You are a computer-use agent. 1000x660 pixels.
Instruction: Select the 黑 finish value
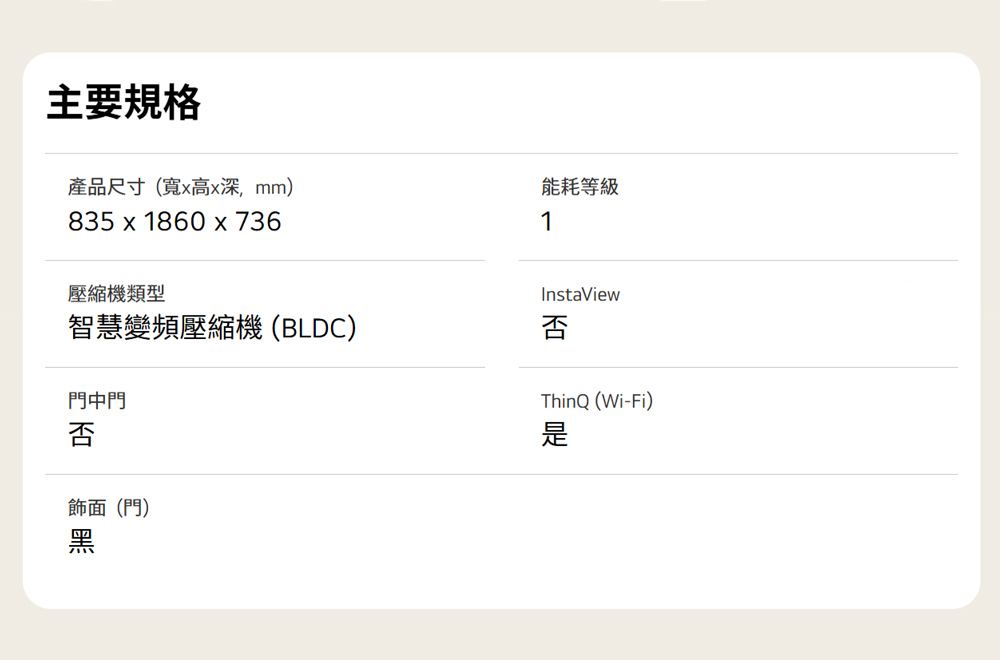(82, 542)
